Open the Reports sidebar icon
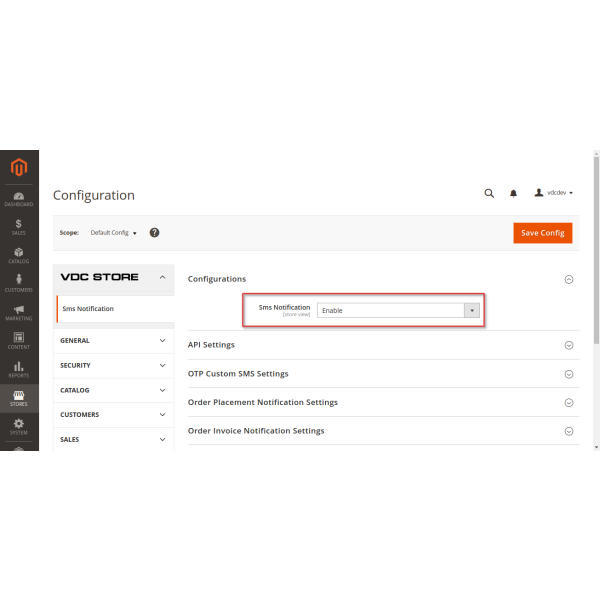The width and height of the screenshot is (600, 600). coord(19,370)
